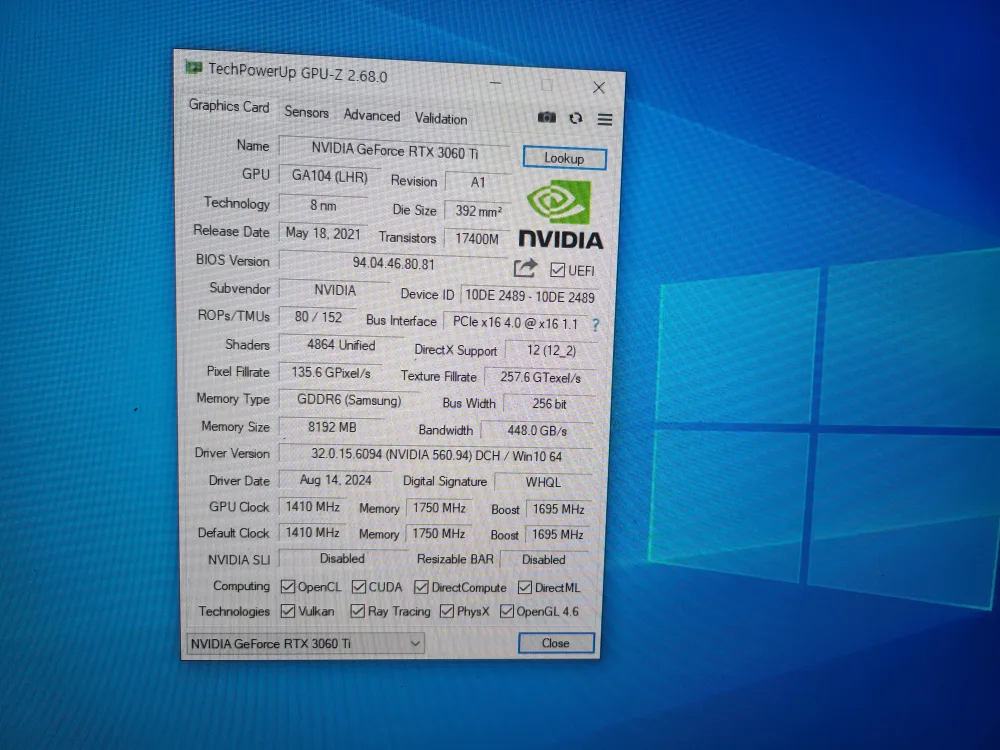Click the Bandwidth field 448.0 GB/s
The height and width of the screenshot is (750, 1000).
[x=538, y=430]
